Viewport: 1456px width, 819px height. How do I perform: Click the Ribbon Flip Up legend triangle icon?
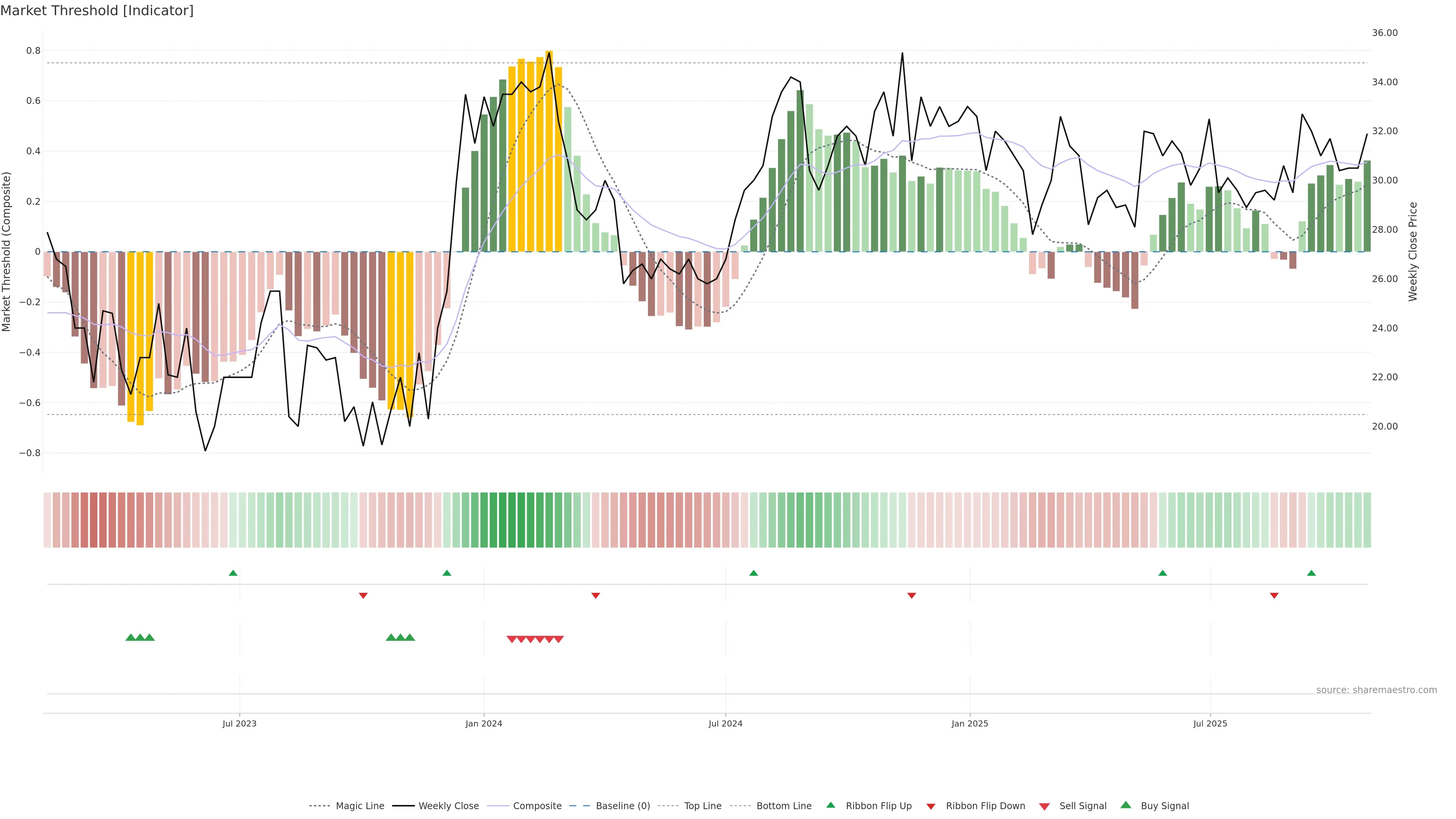(830, 805)
